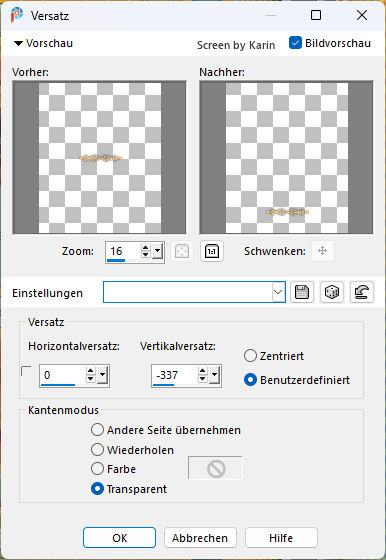
Task: Select the Benutzerdefiniert radio button
Action: (250, 380)
